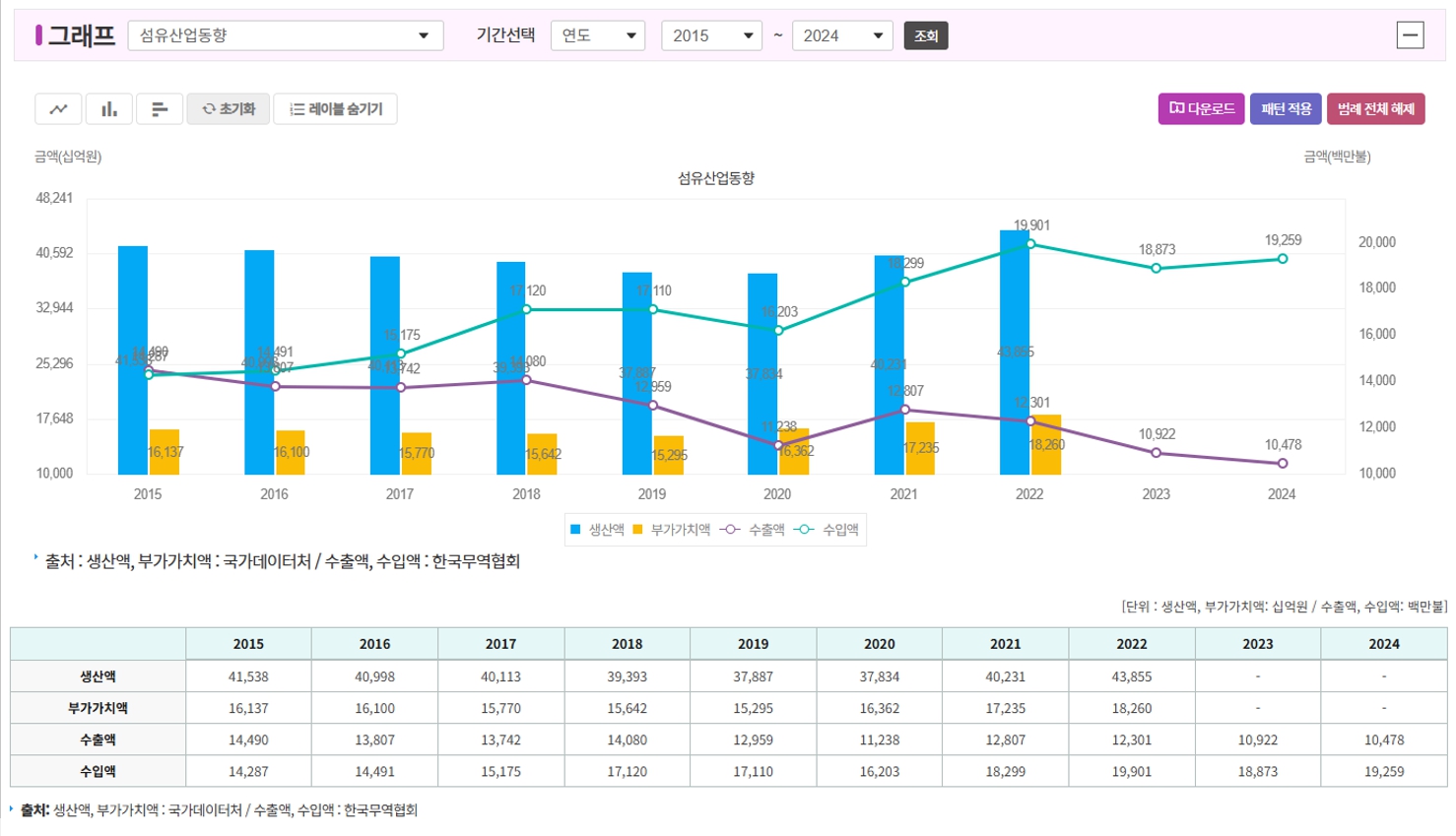The height and width of the screenshot is (836, 1456).
Task: Apply a pattern via 패턴 적용
Action: pyautogui.click(x=1286, y=108)
